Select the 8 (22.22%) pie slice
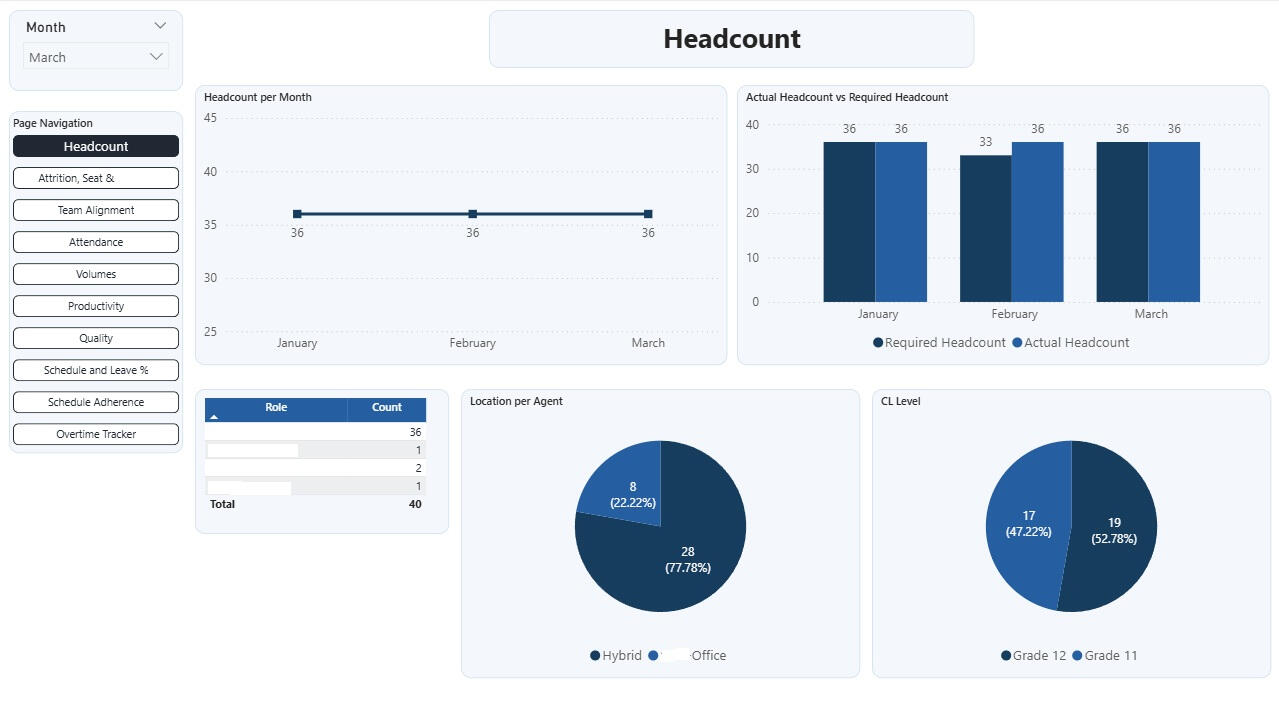Screen dimensions: 1279x720 tap(628, 488)
